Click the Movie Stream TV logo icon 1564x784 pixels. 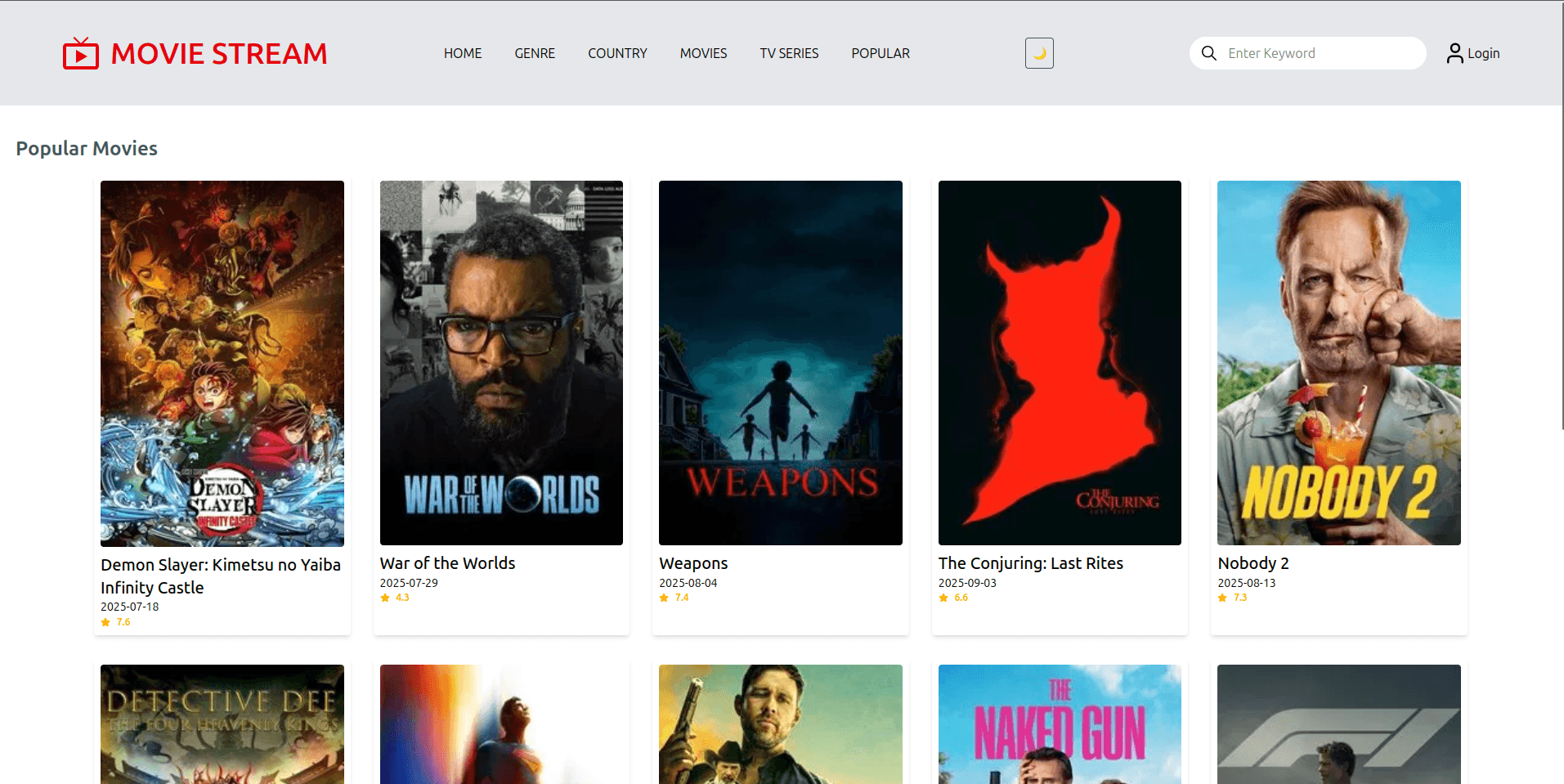pyautogui.click(x=81, y=53)
